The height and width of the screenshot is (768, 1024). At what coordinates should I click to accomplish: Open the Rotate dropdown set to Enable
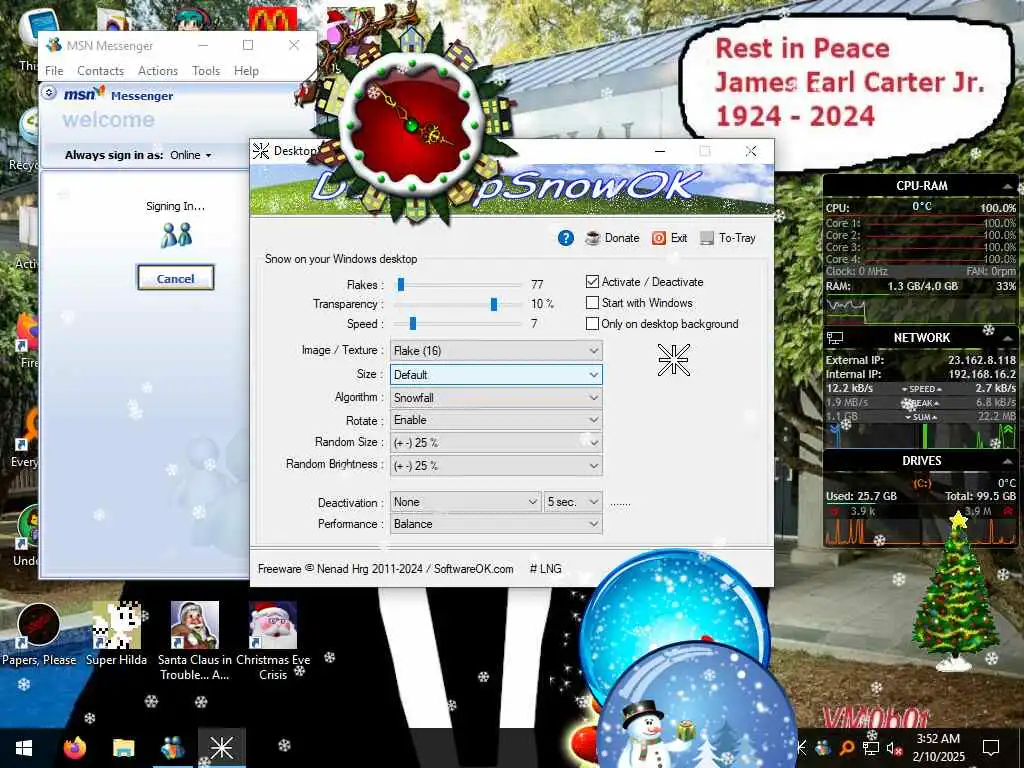coord(496,420)
